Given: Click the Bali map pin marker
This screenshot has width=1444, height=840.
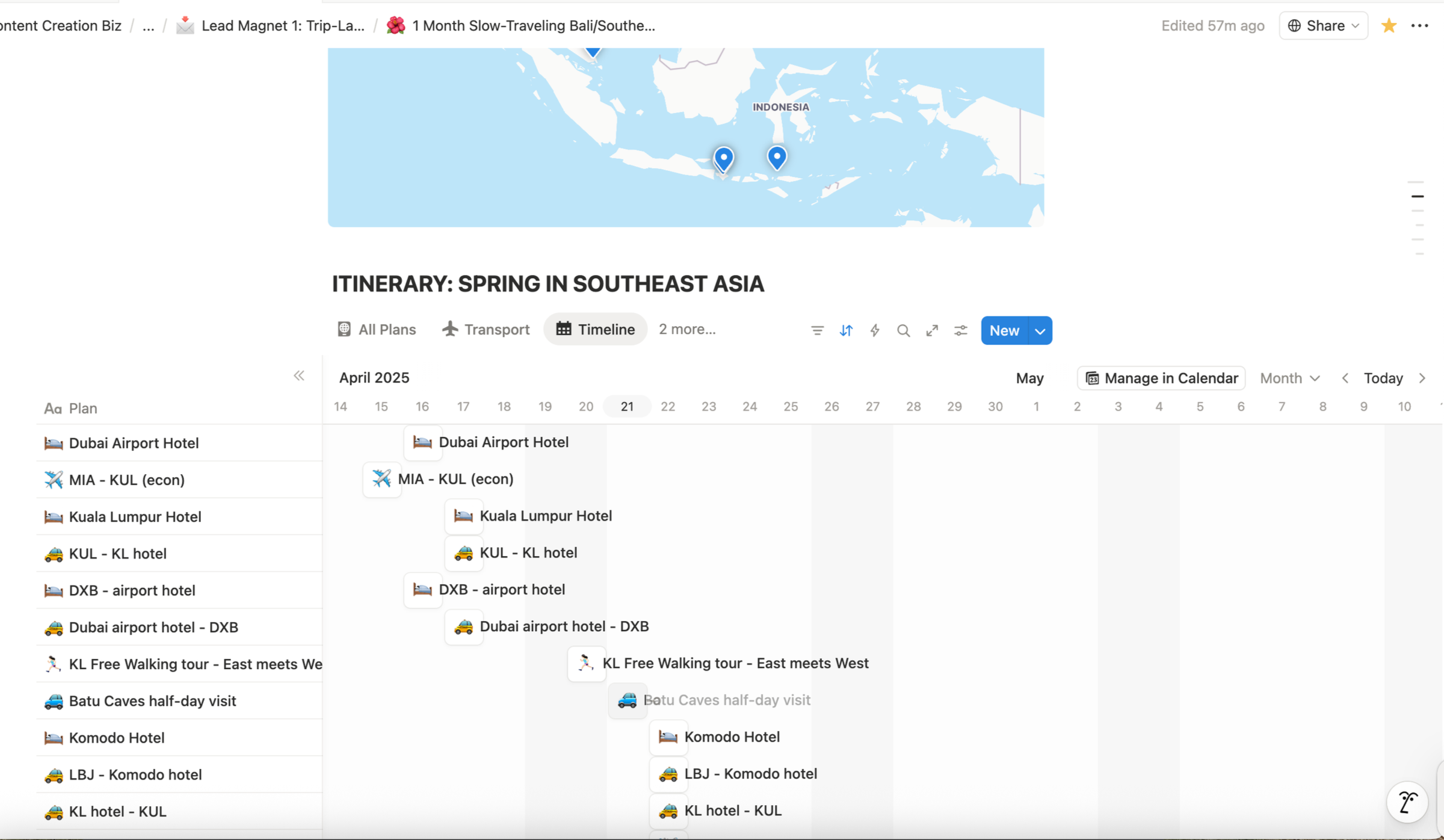Looking at the screenshot, I should coord(723,158).
